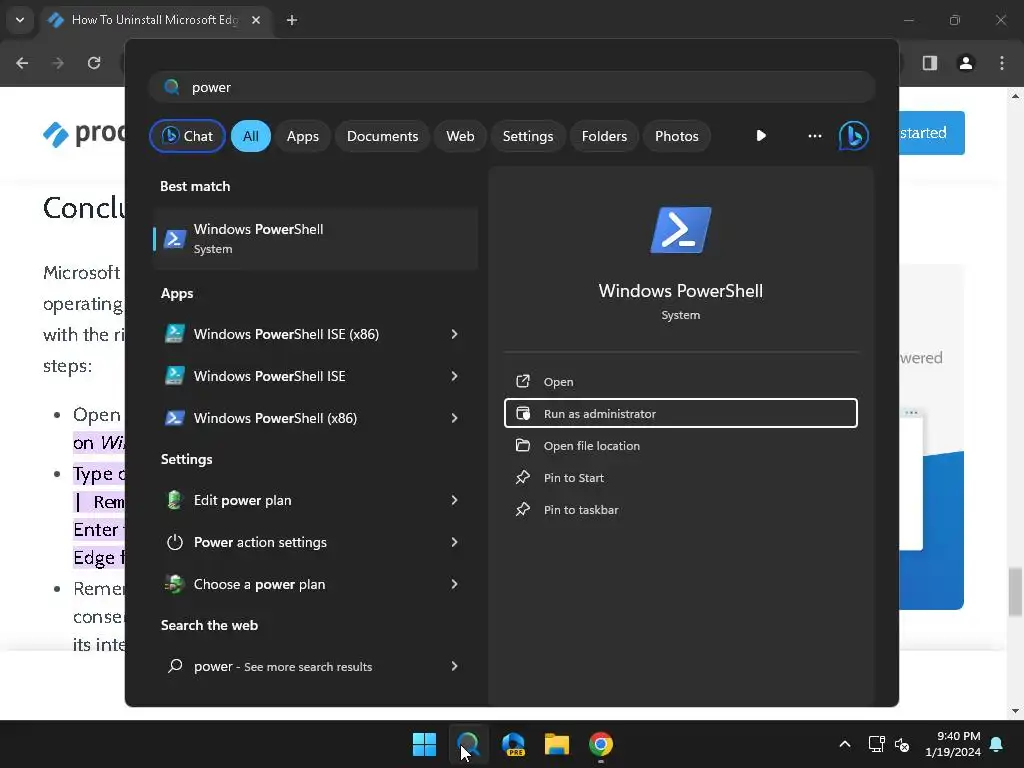The height and width of the screenshot is (768, 1024).
Task: Click the large Windows PowerShell logo in preview
Action: 680,230
